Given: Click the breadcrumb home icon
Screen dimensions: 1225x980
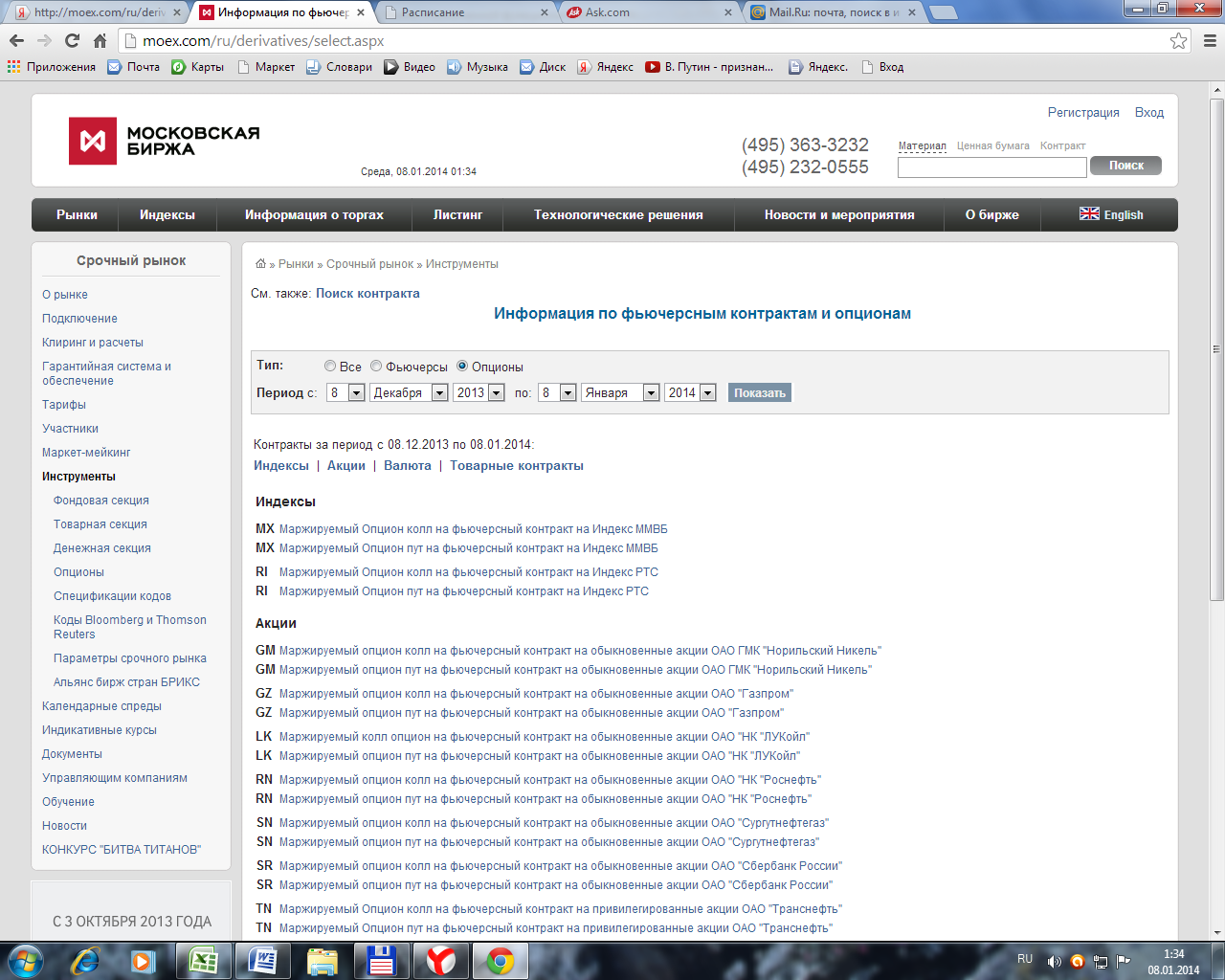Looking at the screenshot, I should click(x=260, y=263).
